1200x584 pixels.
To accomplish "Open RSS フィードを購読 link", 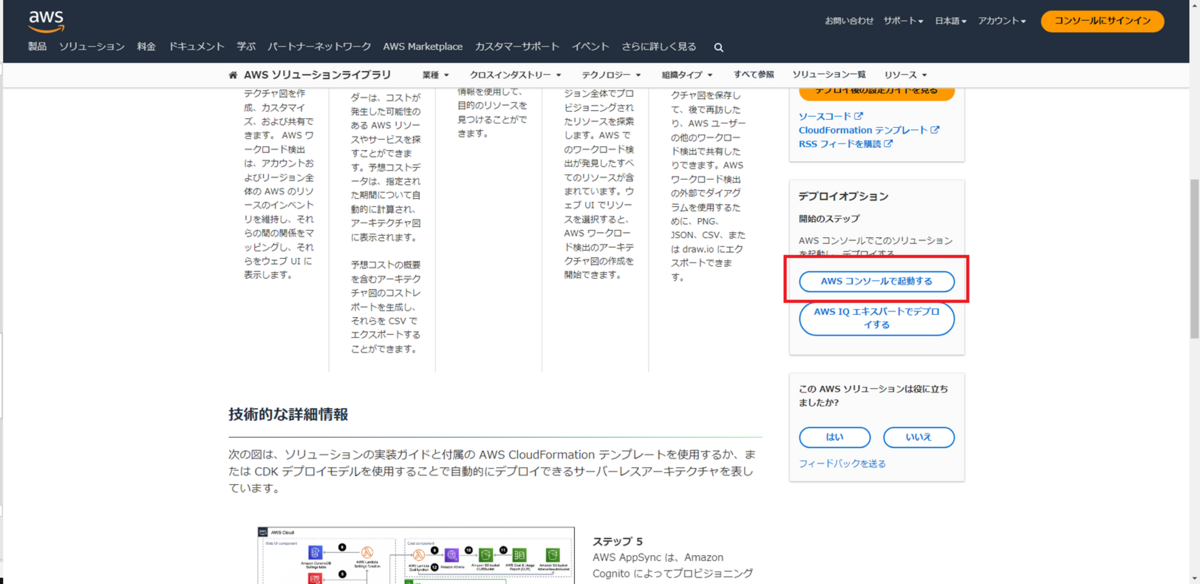I will point(846,144).
